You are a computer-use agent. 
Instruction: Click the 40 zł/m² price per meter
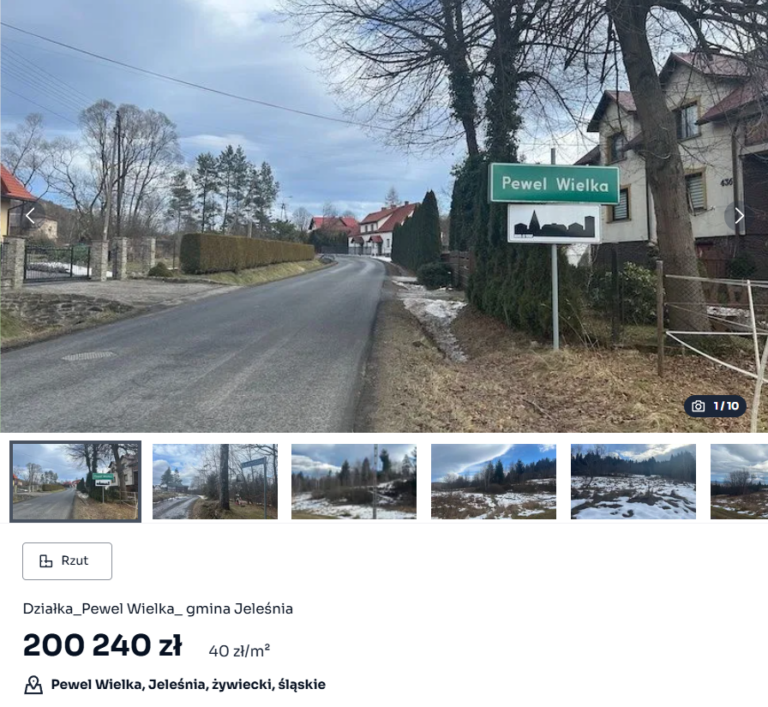point(239,651)
